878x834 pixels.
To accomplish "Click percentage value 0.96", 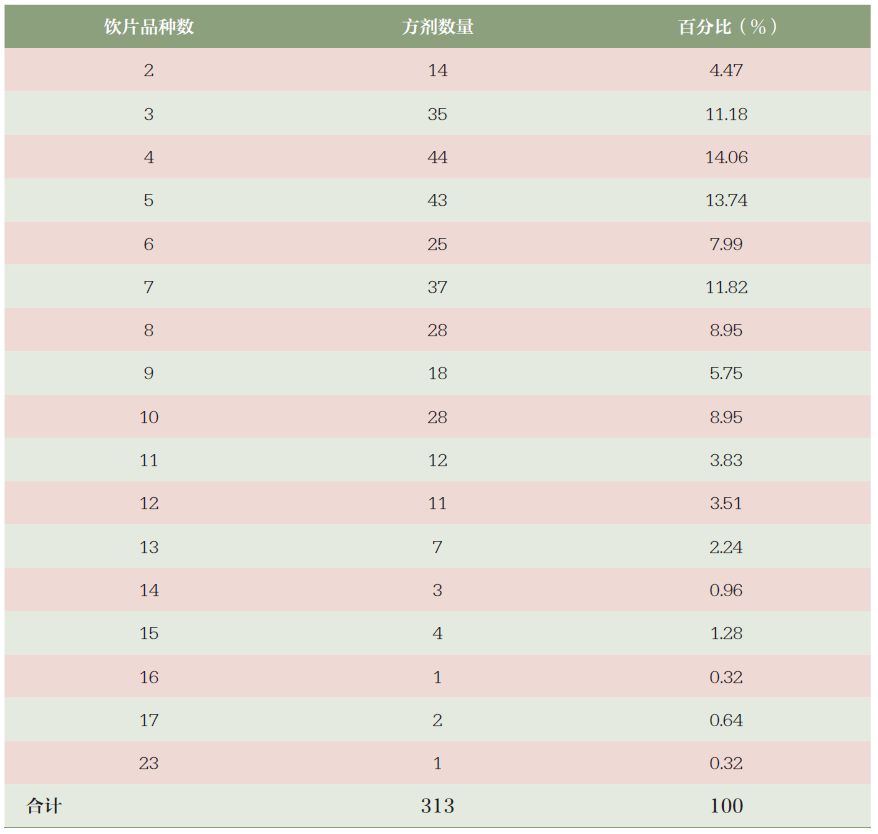I will pos(727,590).
